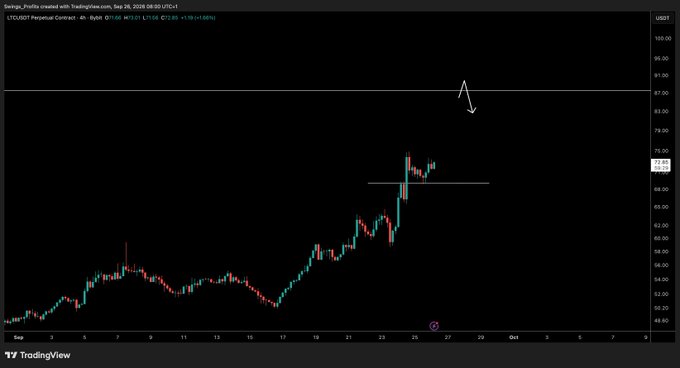The image size is (680, 368).
Task: Click the 65.00 price axis label
Action: point(662,207)
